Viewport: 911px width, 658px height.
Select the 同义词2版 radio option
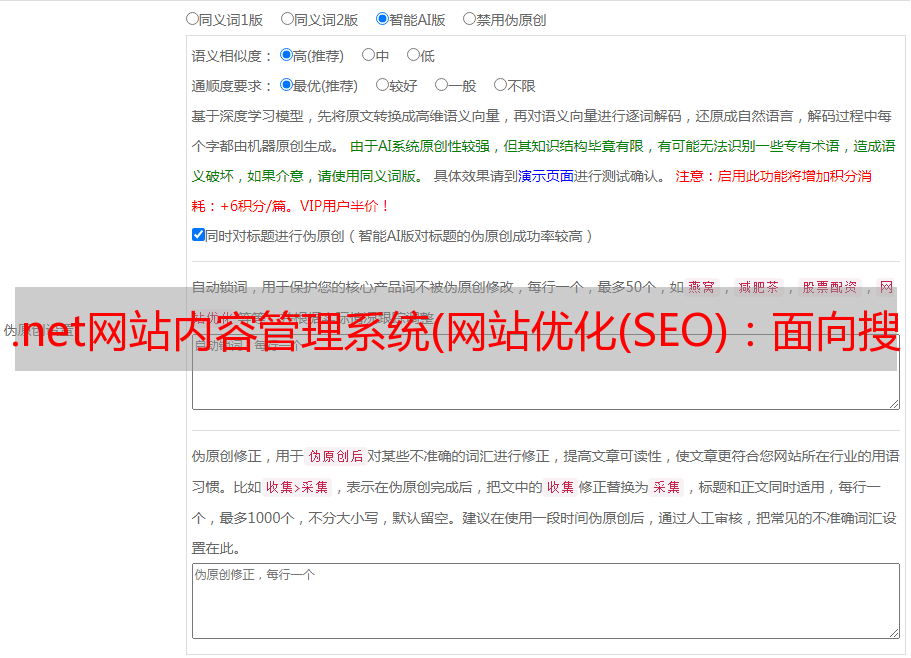287,19
